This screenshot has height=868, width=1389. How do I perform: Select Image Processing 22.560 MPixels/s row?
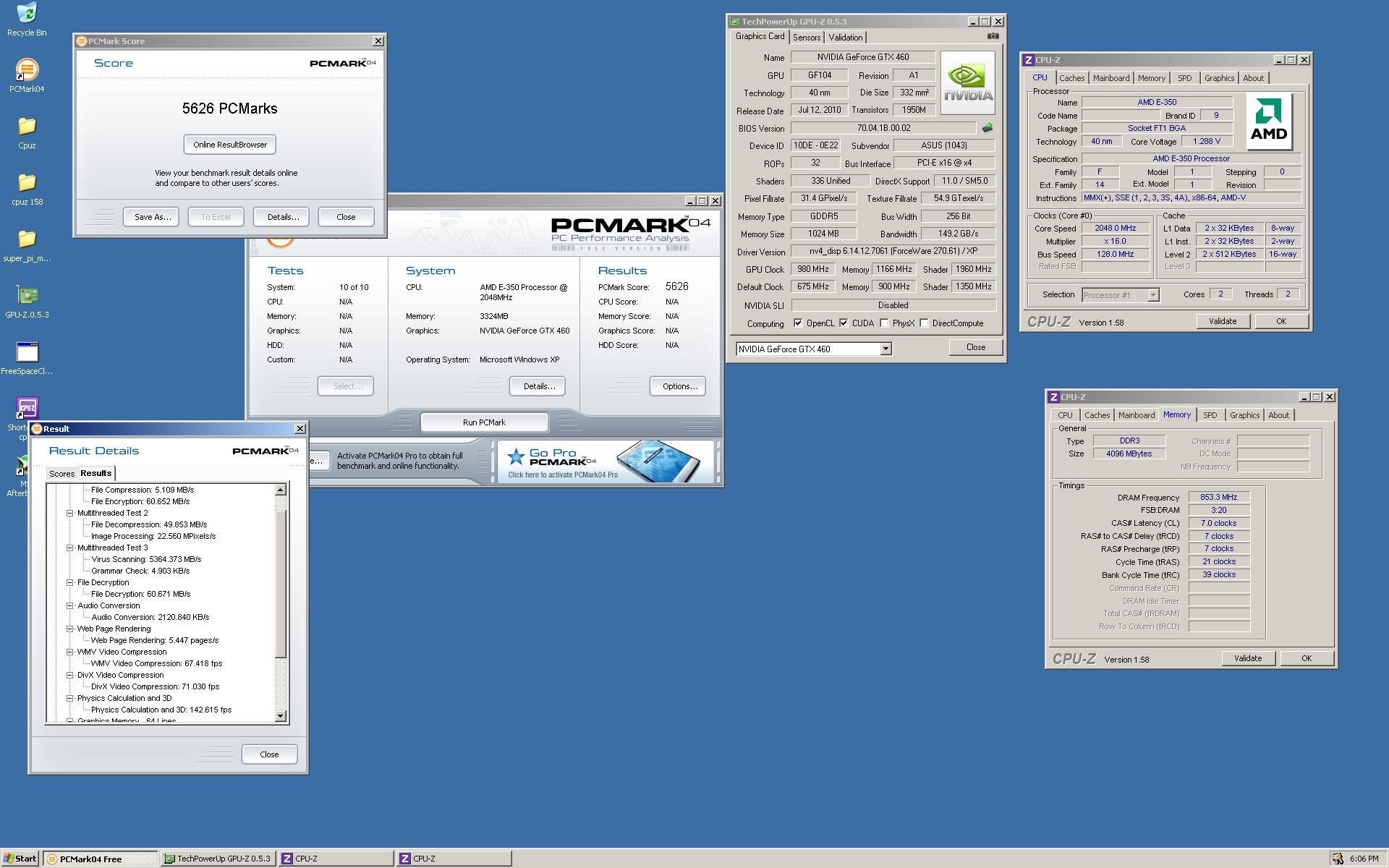[153, 536]
